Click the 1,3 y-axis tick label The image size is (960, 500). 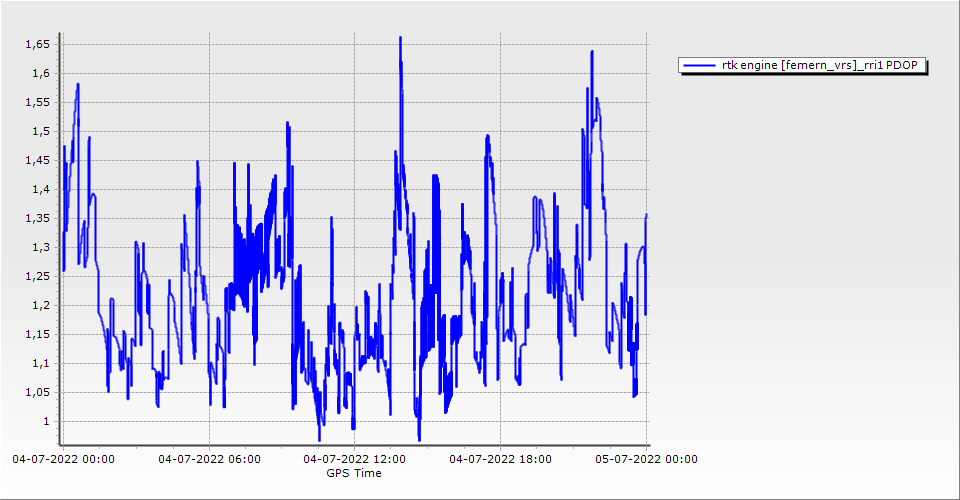coord(40,247)
